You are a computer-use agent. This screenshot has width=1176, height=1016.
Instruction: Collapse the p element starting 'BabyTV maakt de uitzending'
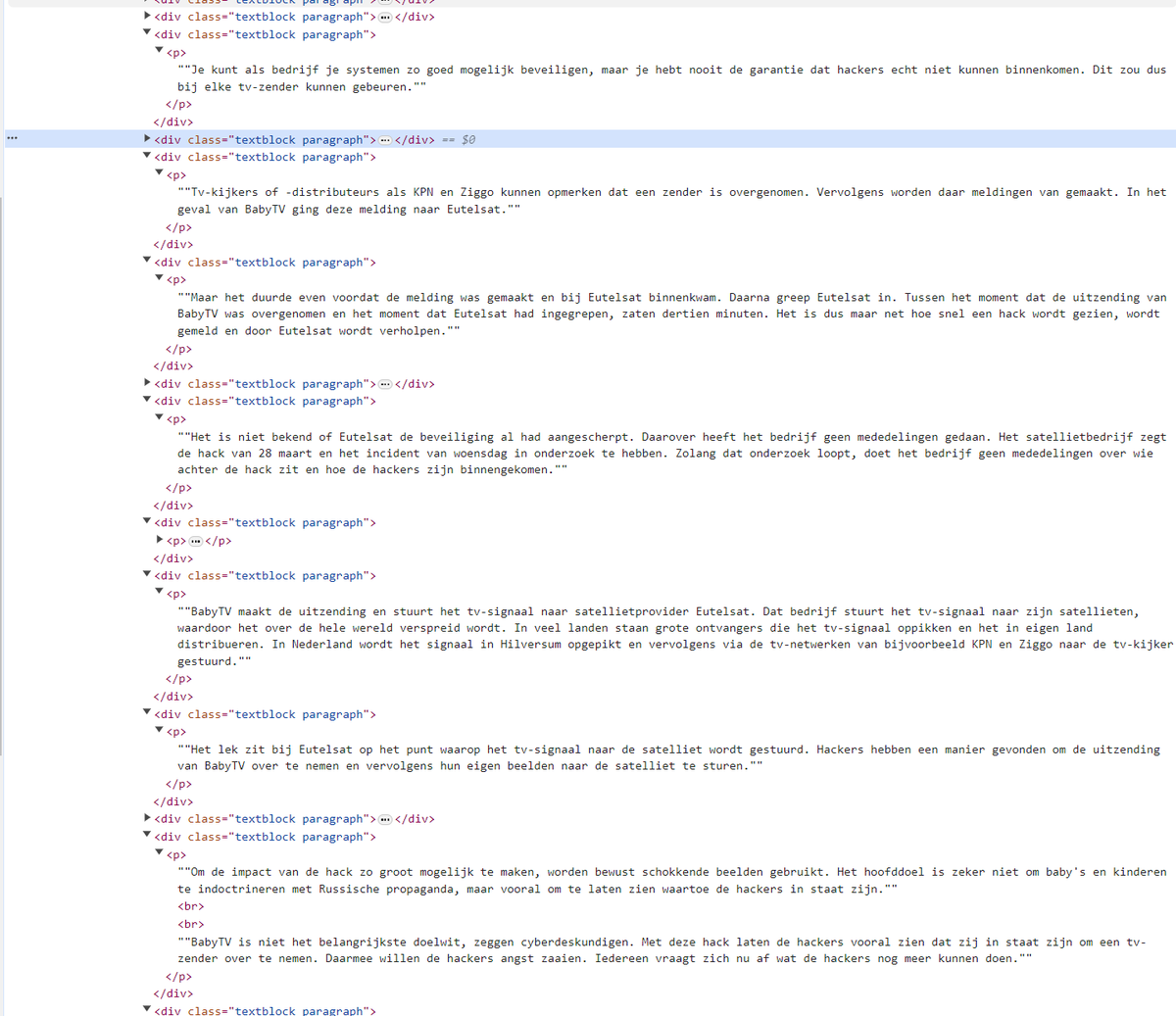pos(159,592)
